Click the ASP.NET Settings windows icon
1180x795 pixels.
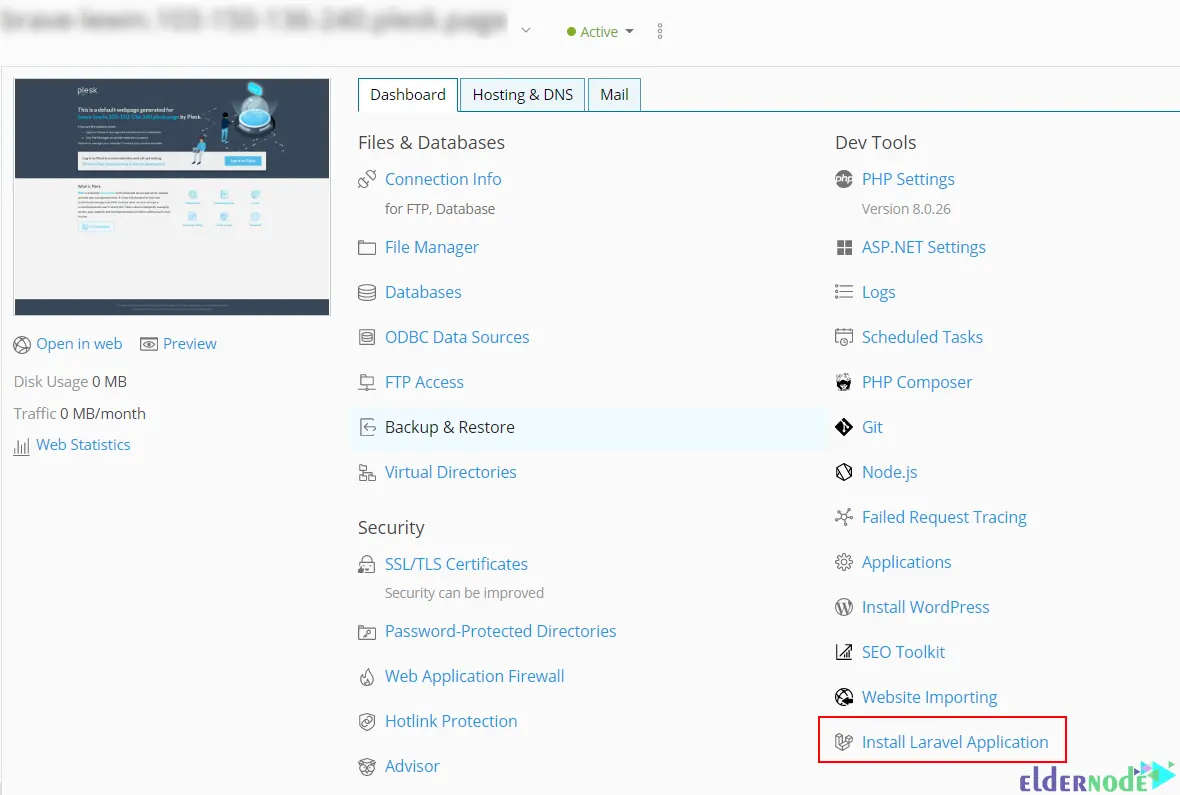pyautogui.click(x=844, y=248)
